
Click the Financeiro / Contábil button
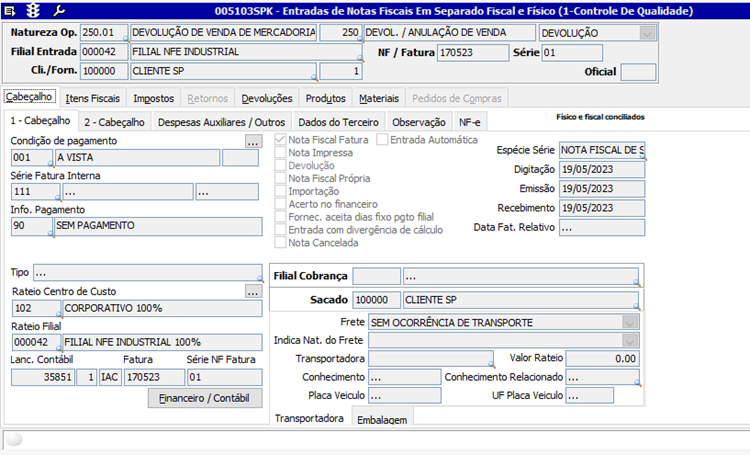pyautogui.click(x=205, y=398)
